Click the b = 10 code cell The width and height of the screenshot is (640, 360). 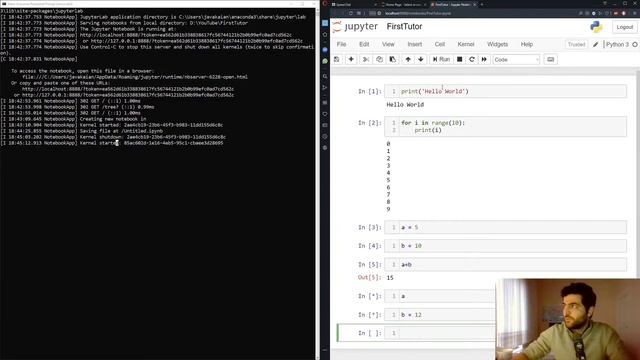click(505, 246)
